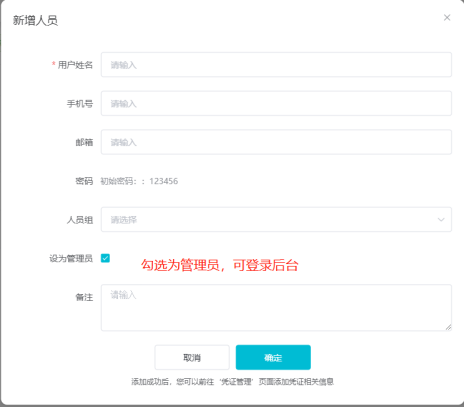Image resolution: width=464 pixels, height=407 pixels.
Task: Close the 新增人员 dialog with X icon
Action: pos(447,18)
